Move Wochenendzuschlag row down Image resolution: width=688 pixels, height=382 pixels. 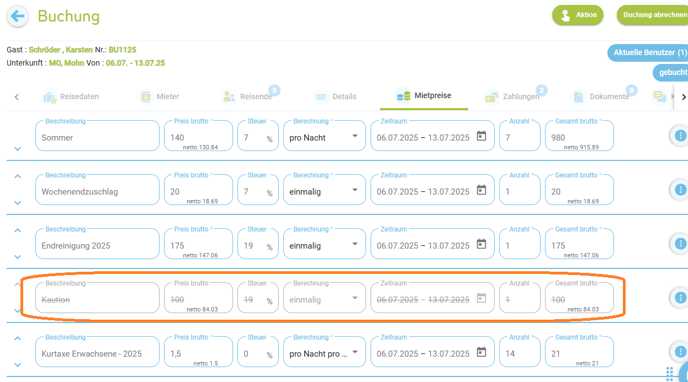coord(18,203)
